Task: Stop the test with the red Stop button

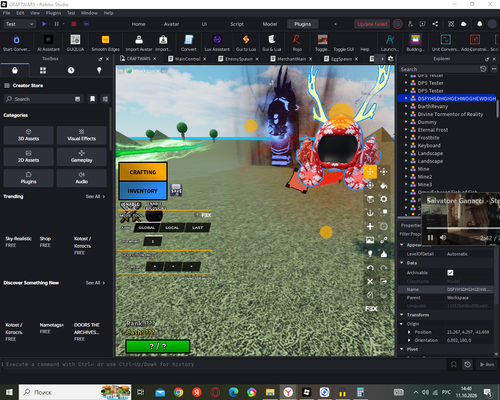Action: click(x=74, y=24)
